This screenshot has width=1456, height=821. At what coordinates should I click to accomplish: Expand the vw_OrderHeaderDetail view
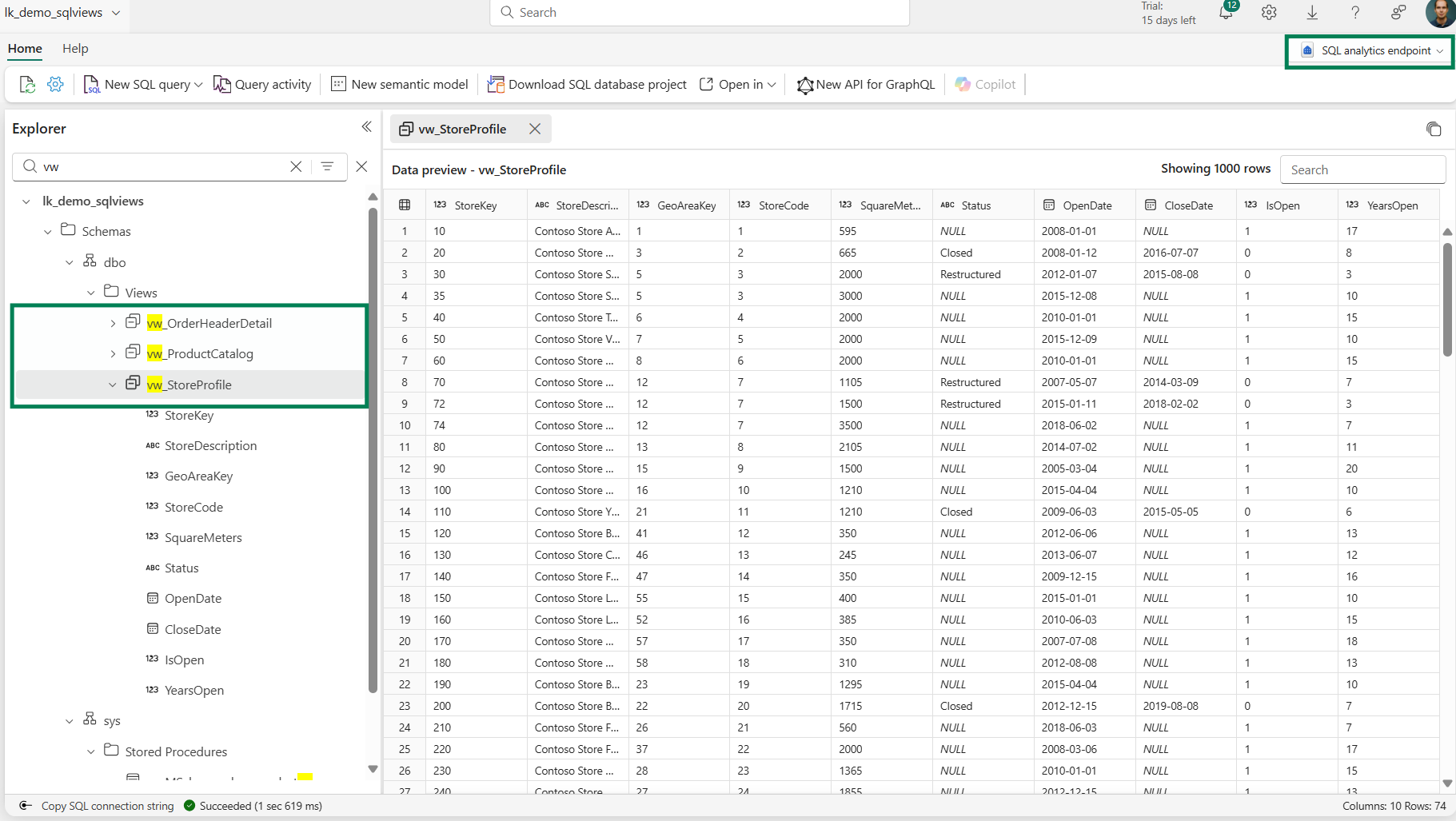[x=113, y=324]
